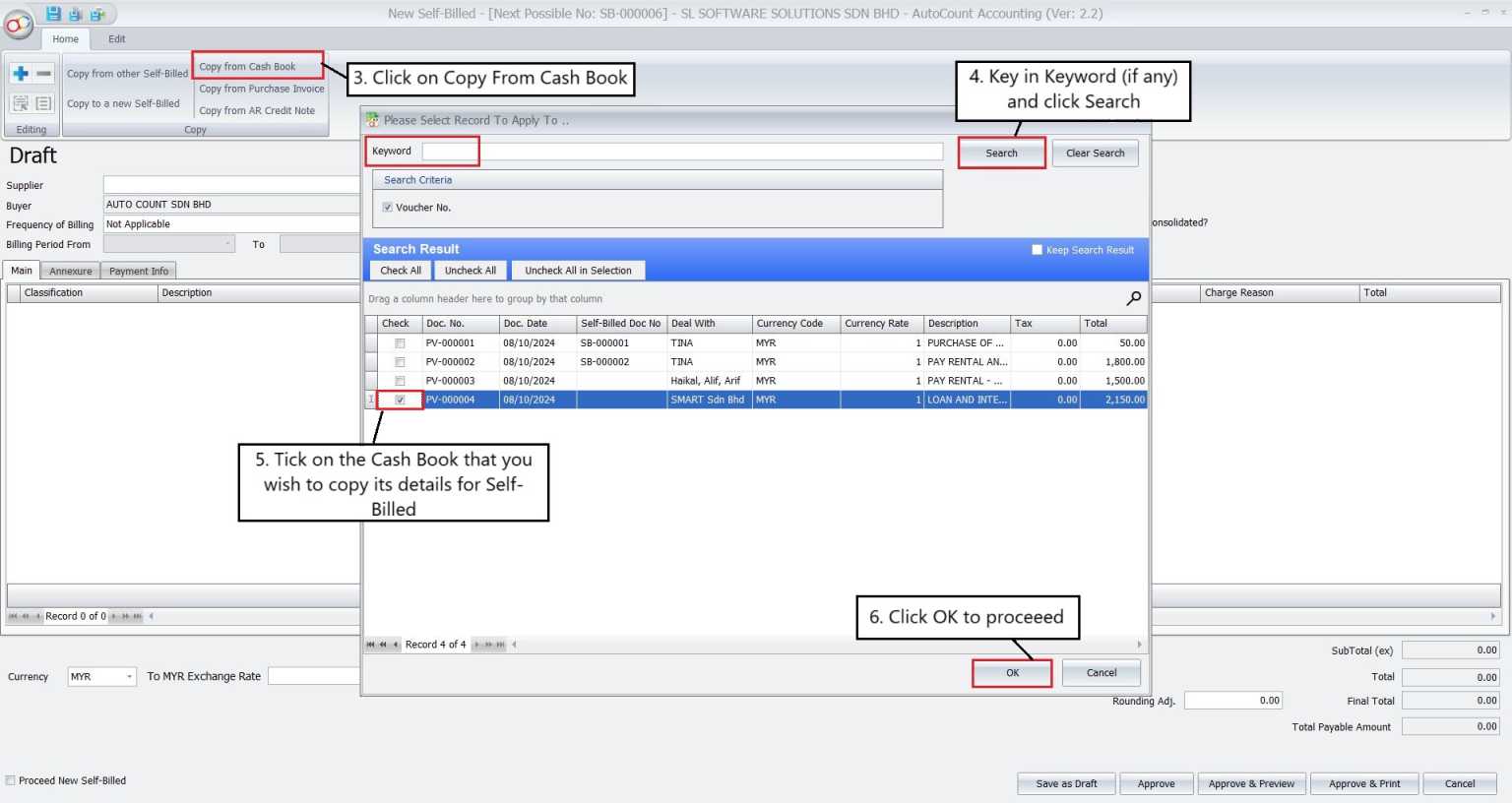Image resolution: width=1512 pixels, height=803 pixels.
Task: Tick the checkbox for PV-000001
Action: 400,343
